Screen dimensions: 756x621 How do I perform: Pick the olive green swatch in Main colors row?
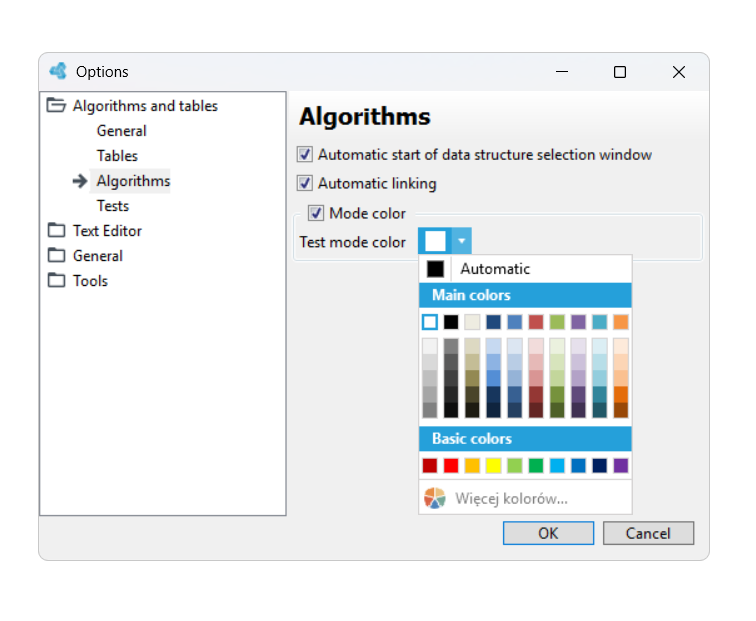557,322
